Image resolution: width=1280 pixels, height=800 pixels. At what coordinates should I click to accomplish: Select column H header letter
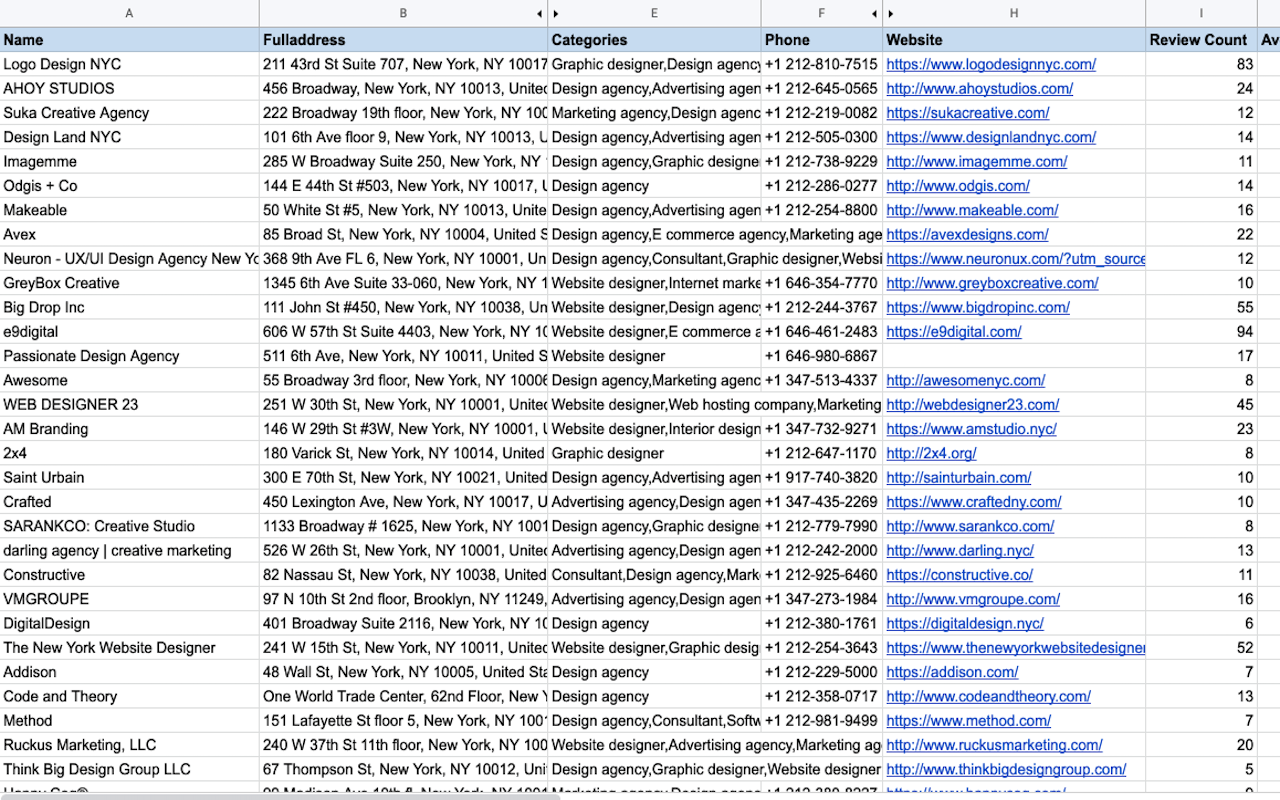click(1014, 14)
